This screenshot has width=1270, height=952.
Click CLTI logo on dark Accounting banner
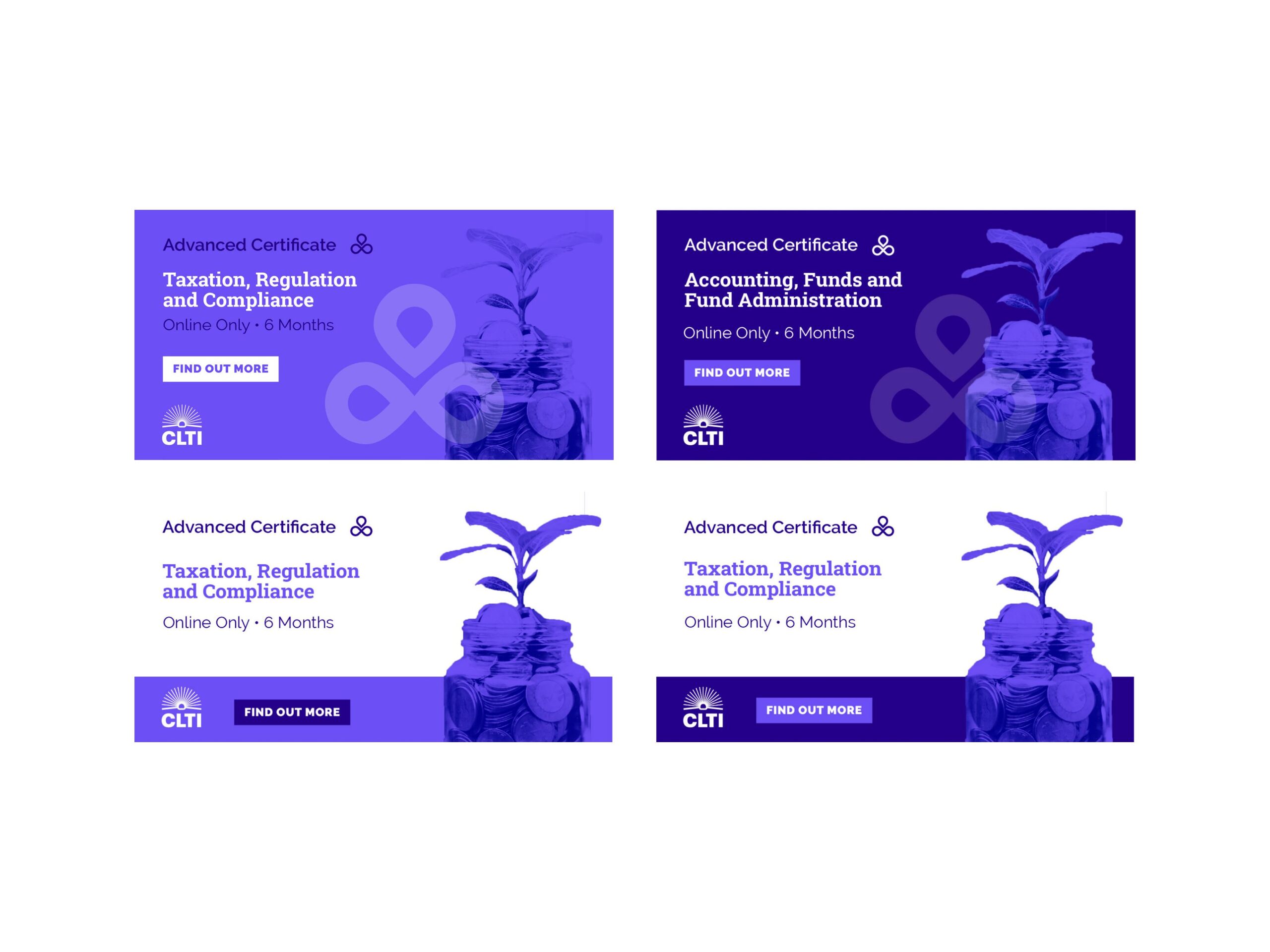tap(703, 424)
